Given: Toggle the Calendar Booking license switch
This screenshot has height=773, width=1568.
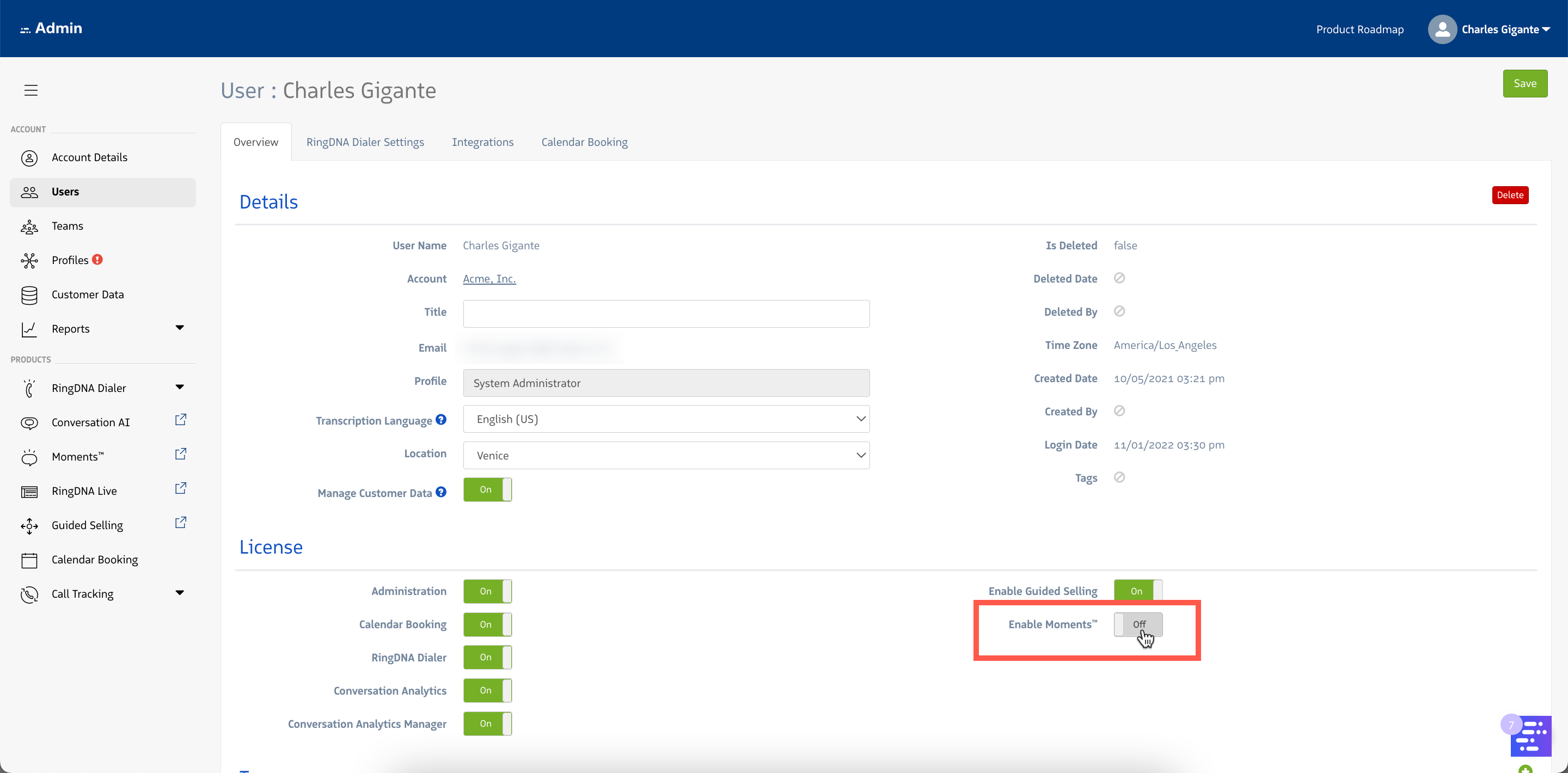Looking at the screenshot, I should coord(487,624).
